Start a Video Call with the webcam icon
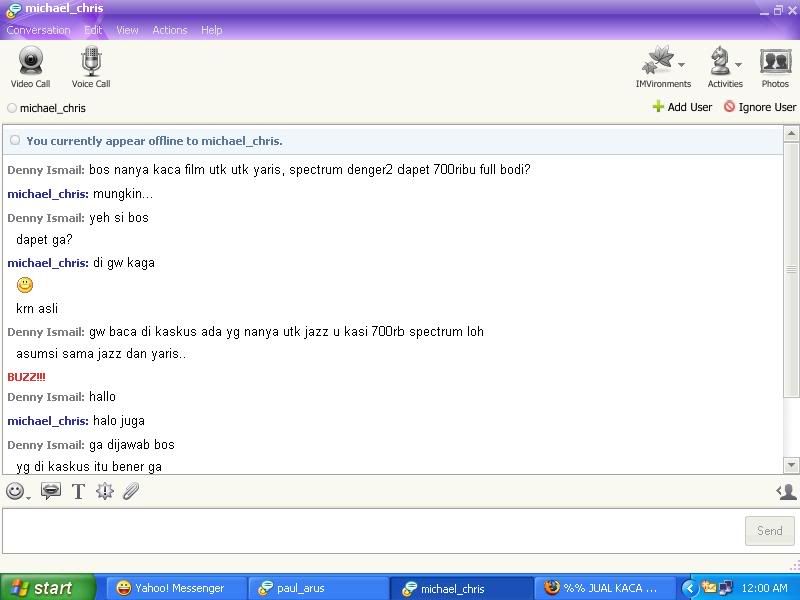 click(31, 67)
